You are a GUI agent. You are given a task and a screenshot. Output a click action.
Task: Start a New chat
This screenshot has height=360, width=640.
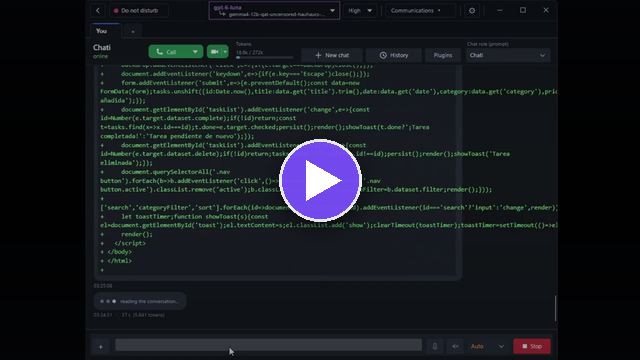[x=332, y=55]
